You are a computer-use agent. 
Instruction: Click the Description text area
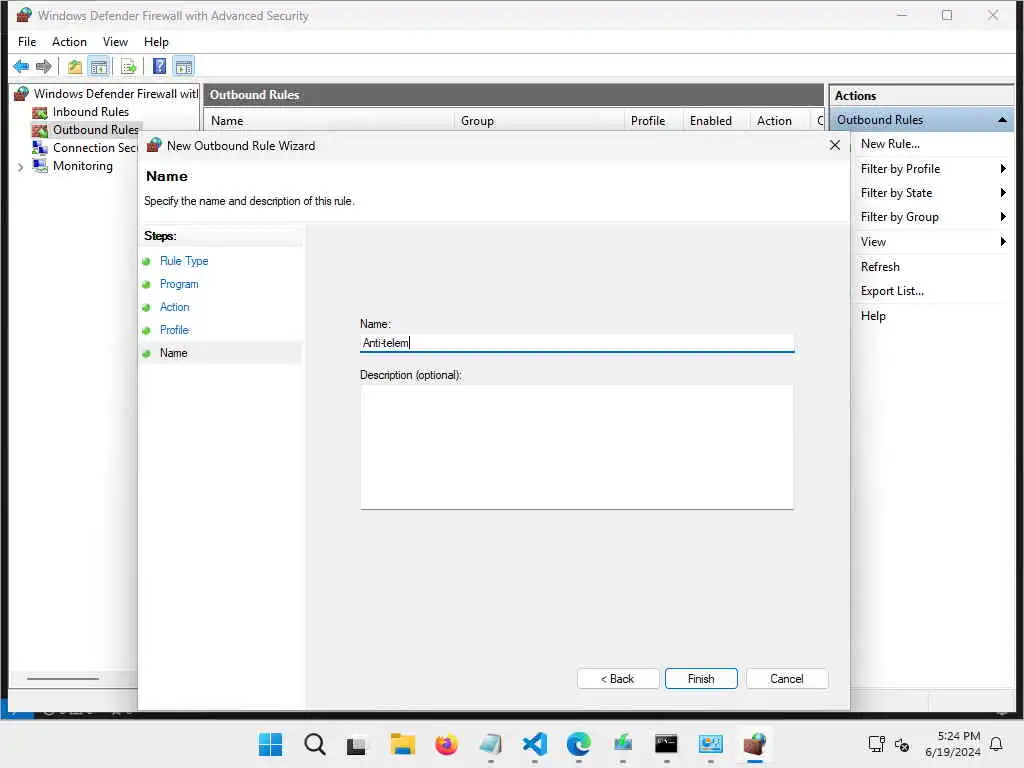[x=577, y=447]
